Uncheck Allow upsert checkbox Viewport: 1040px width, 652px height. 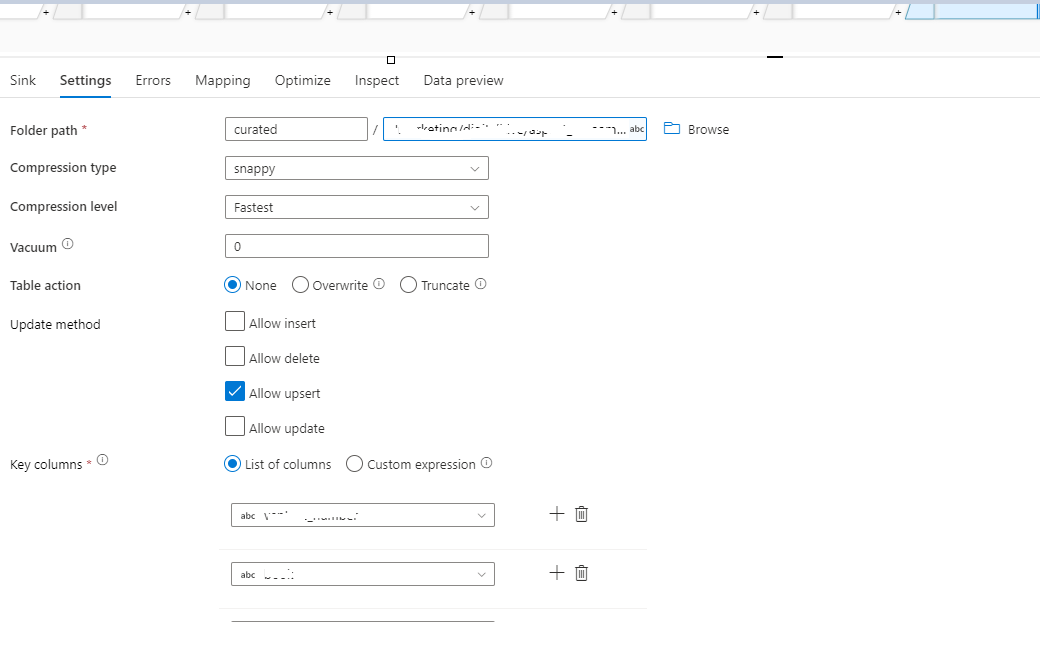click(x=235, y=391)
